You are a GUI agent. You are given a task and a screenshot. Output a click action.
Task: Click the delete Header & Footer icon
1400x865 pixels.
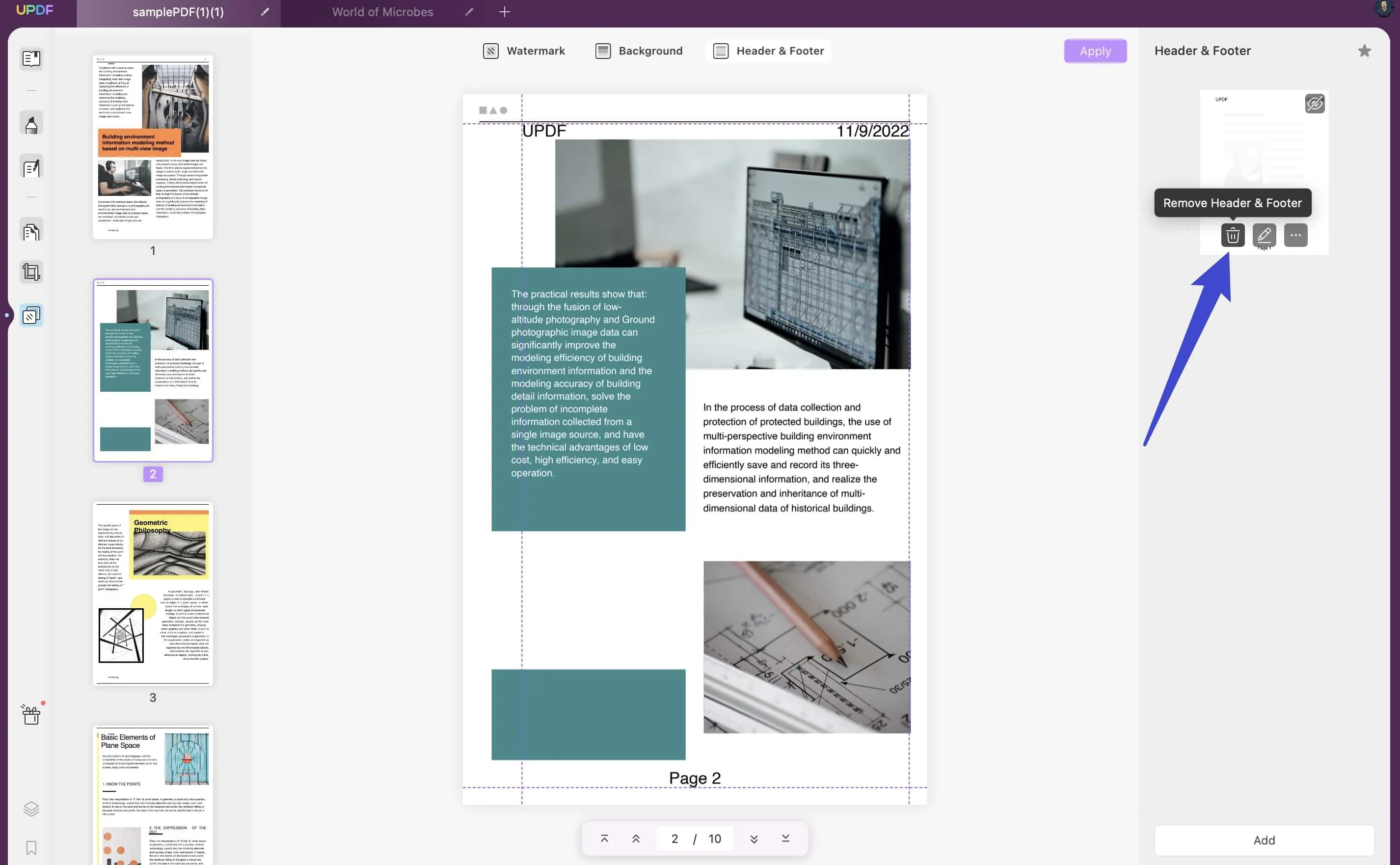point(1233,234)
